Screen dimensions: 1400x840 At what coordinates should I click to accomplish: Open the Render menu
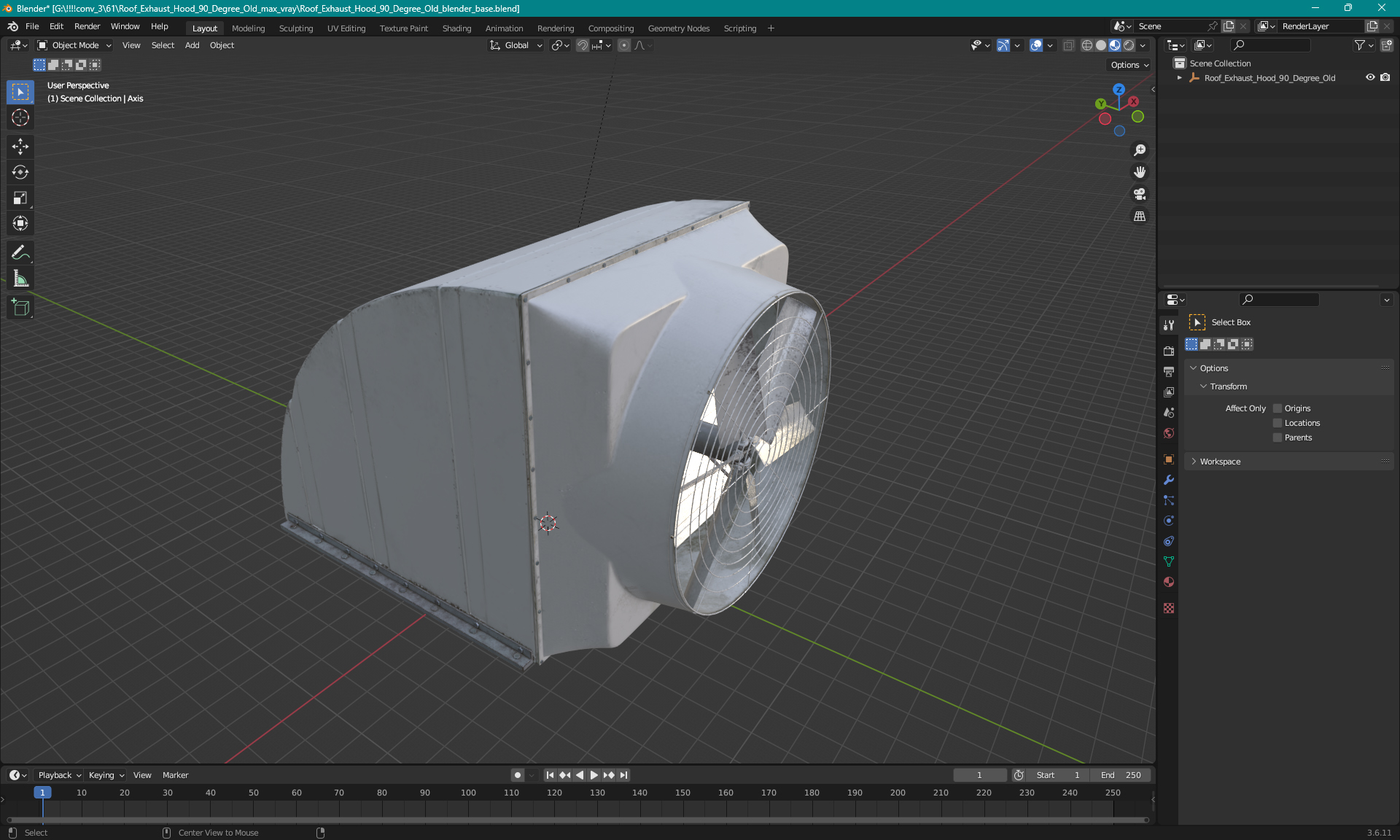(x=87, y=26)
